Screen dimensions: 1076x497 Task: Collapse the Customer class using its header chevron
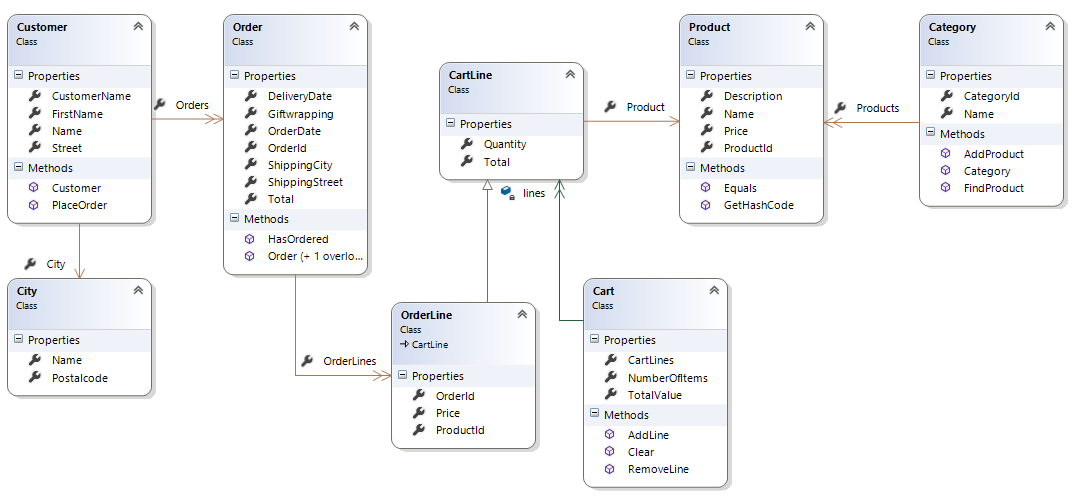[137, 27]
